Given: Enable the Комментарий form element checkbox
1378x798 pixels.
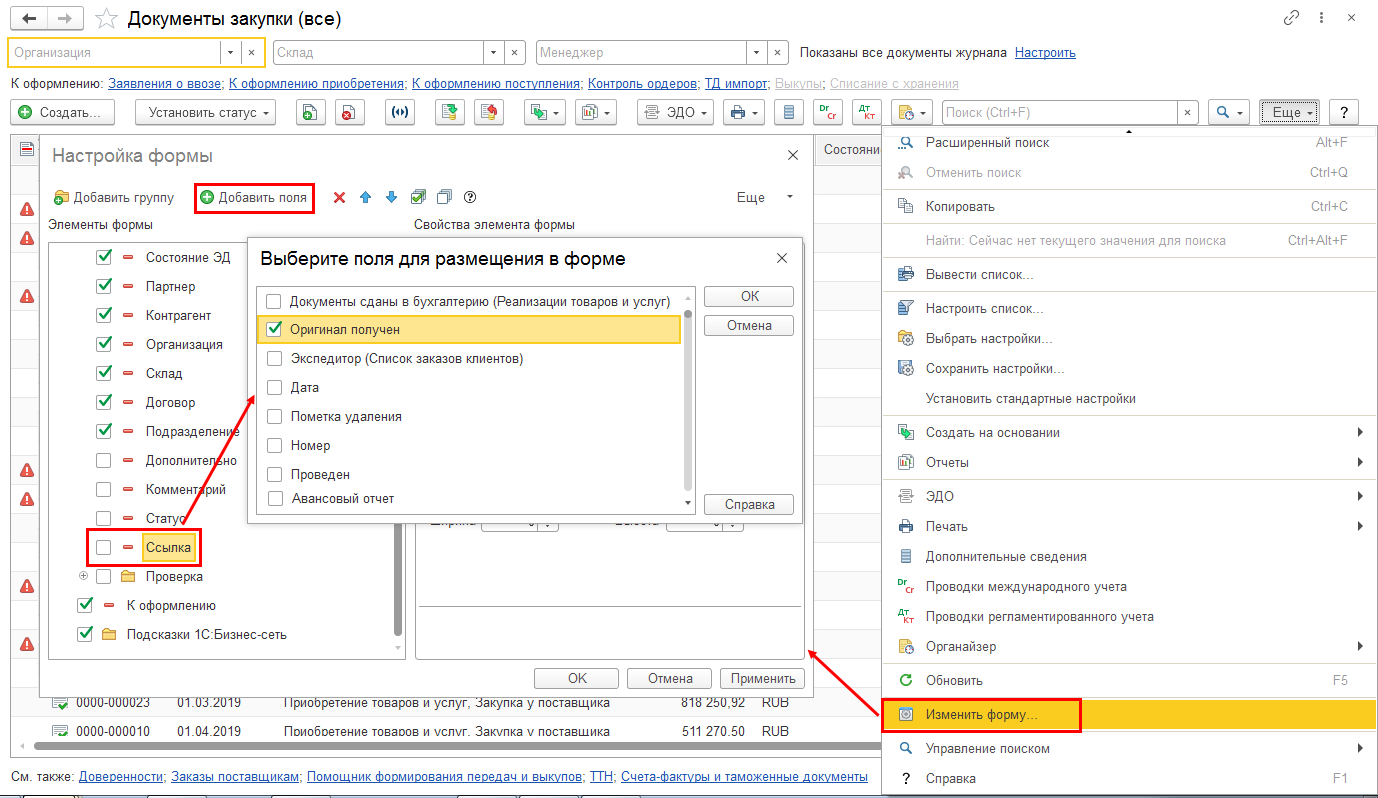Looking at the screenshot, I should (104, 489).
